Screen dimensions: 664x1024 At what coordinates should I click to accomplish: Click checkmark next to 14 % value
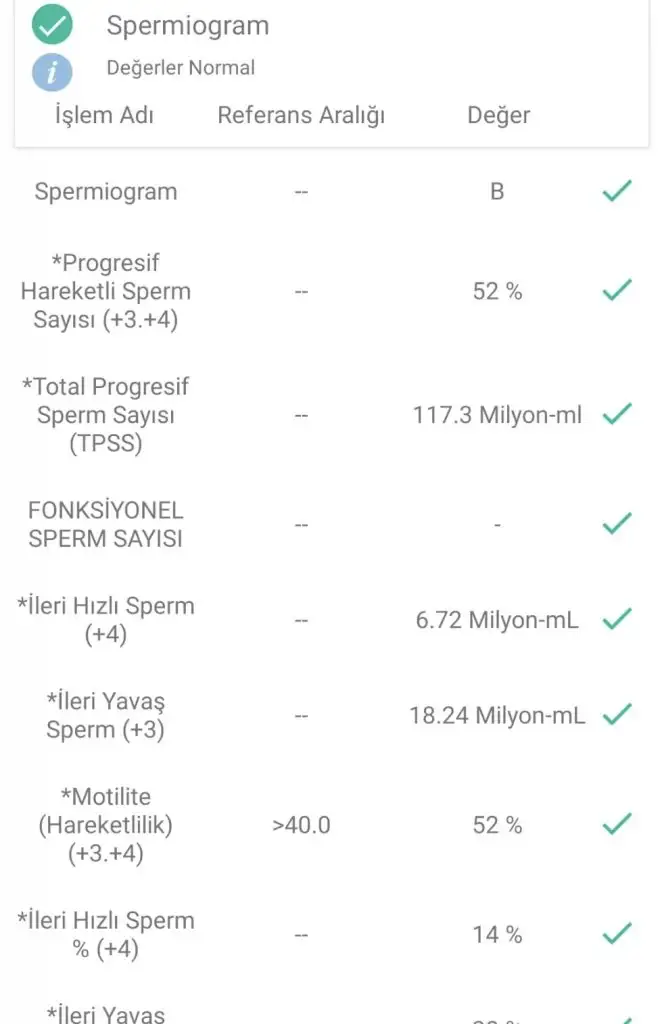617,934
